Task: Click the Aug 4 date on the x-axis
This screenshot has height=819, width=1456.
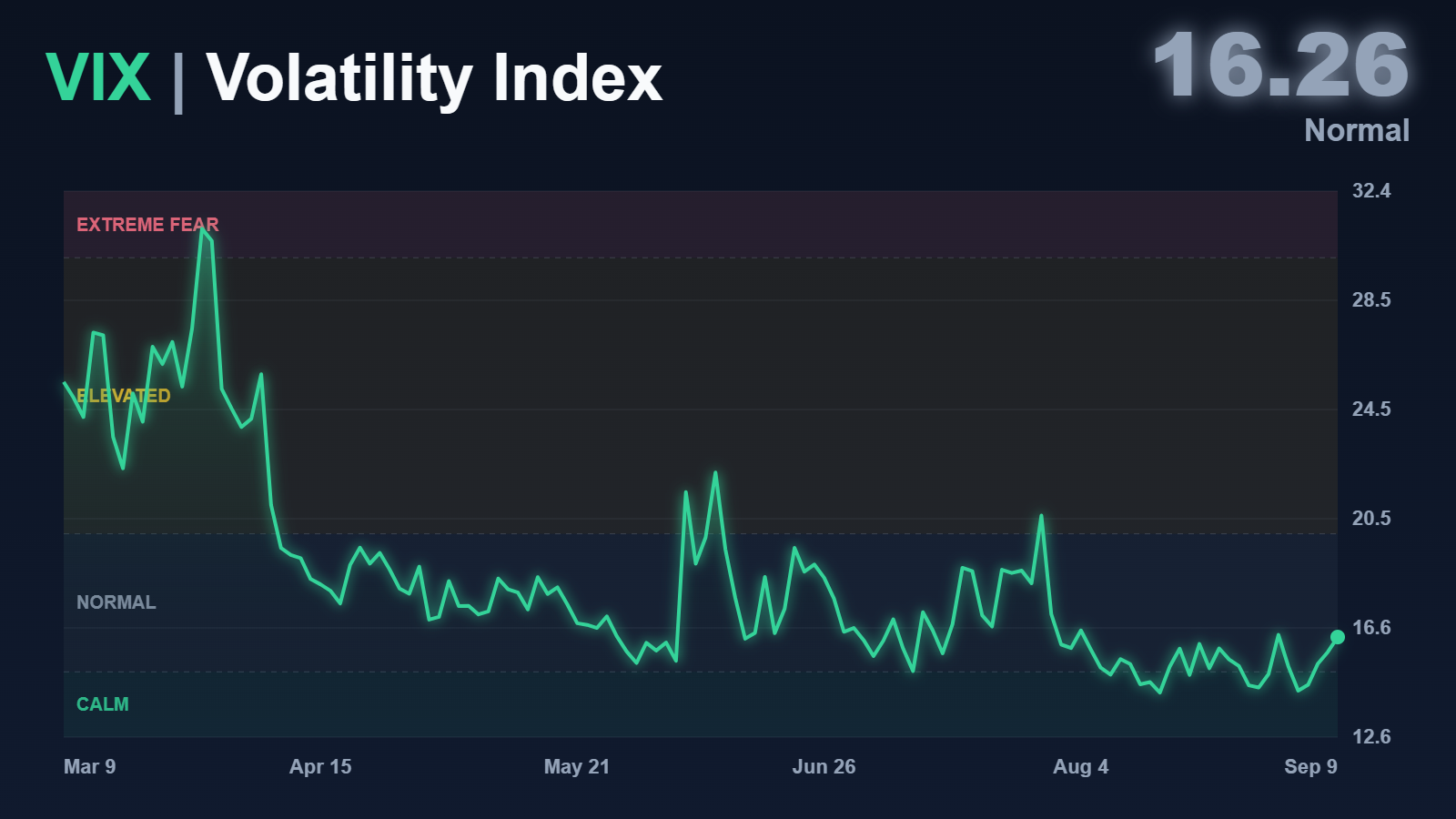Action: tap(1080, 767)
